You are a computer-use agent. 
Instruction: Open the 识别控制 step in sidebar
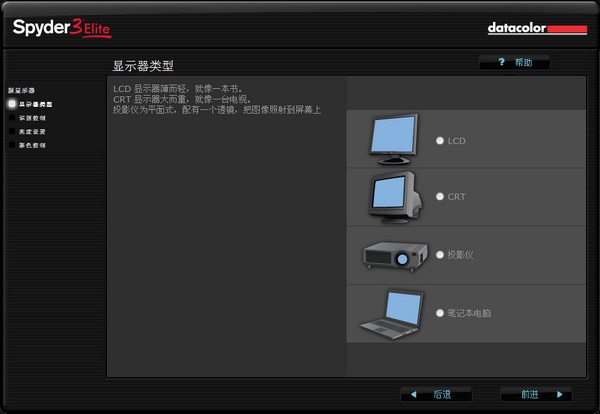click(27, 118)
